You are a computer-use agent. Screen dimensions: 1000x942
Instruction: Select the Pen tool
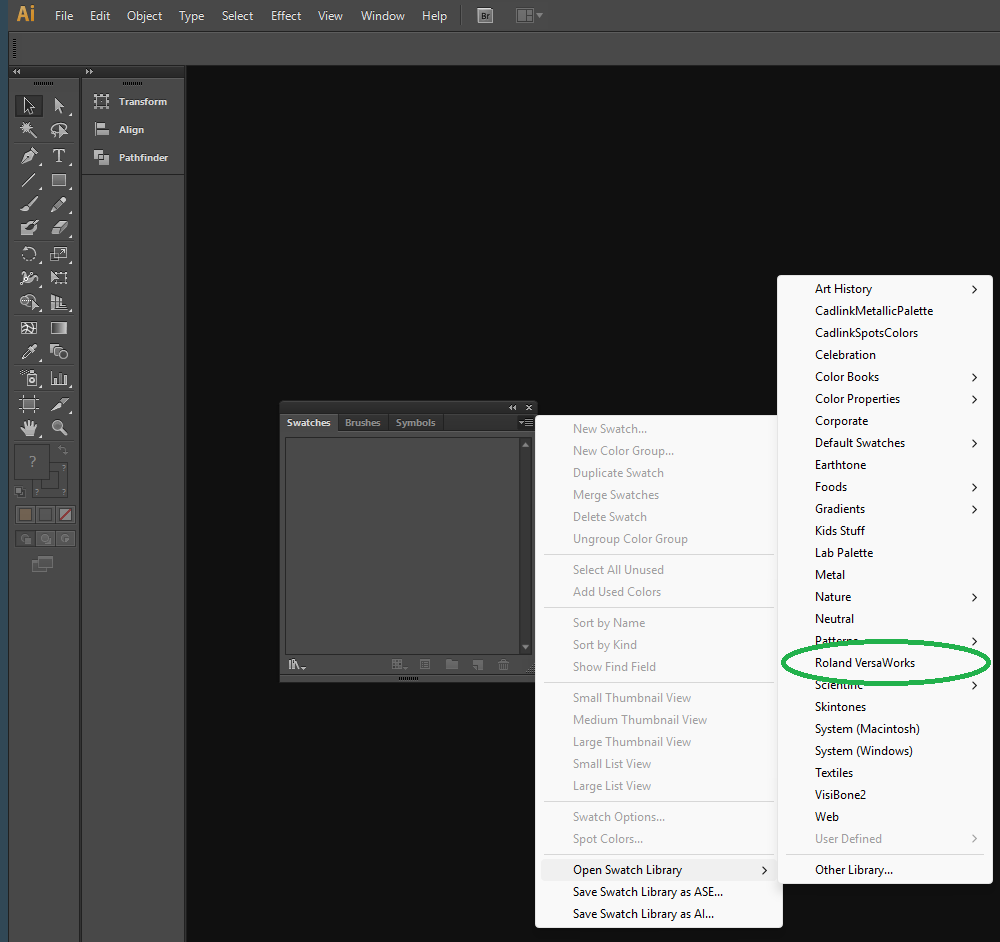point(29,155)
